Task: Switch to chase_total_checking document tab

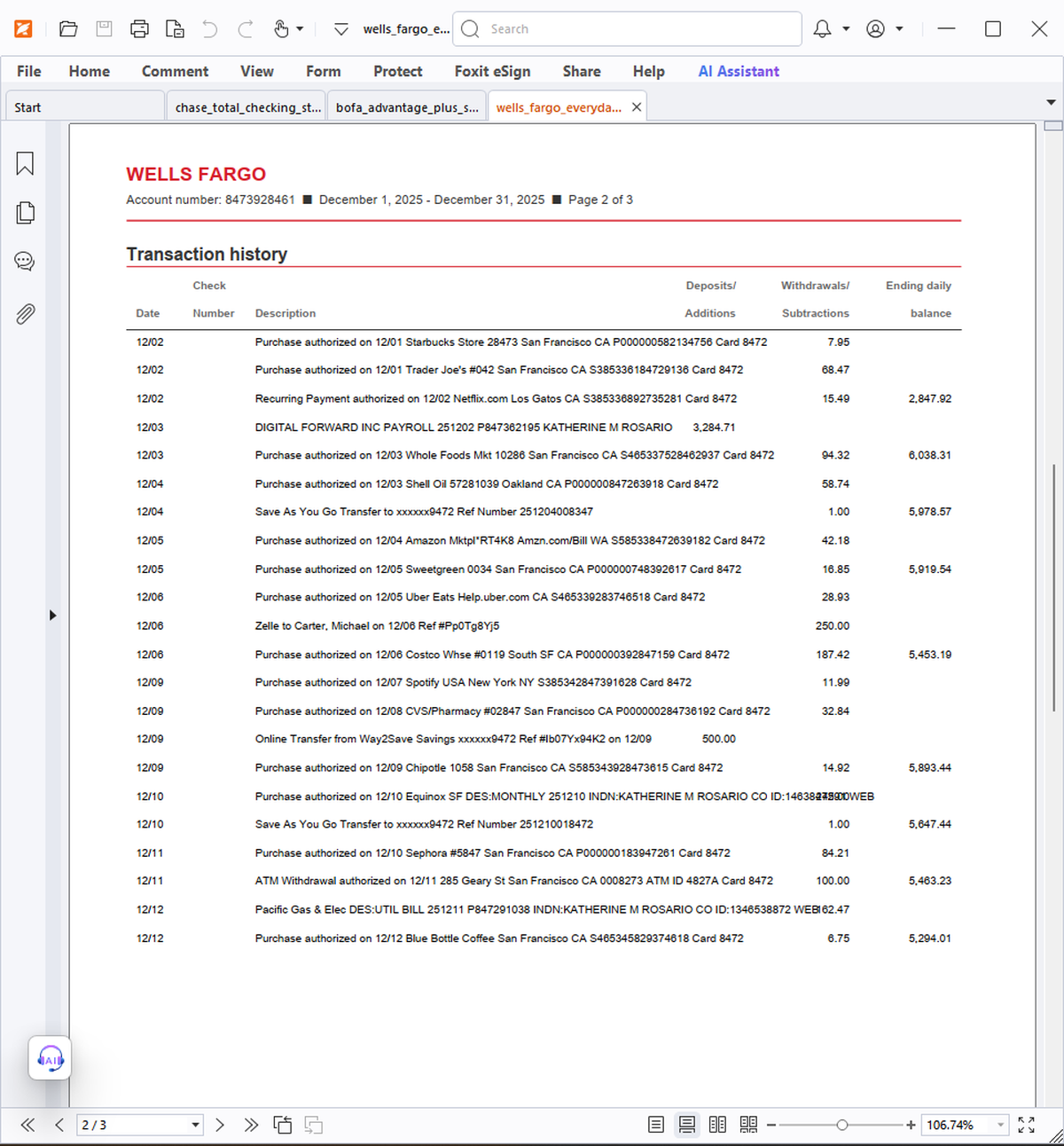Action: (246, 107)
